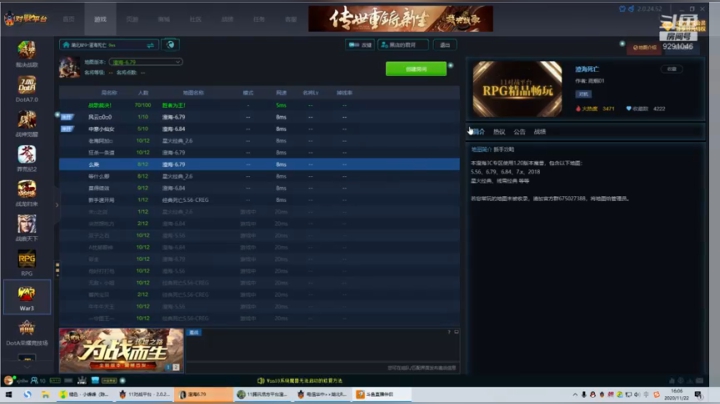Click the camera-icon button beside my rooms
The image size is (720, 404).
(x=360, y=45)
